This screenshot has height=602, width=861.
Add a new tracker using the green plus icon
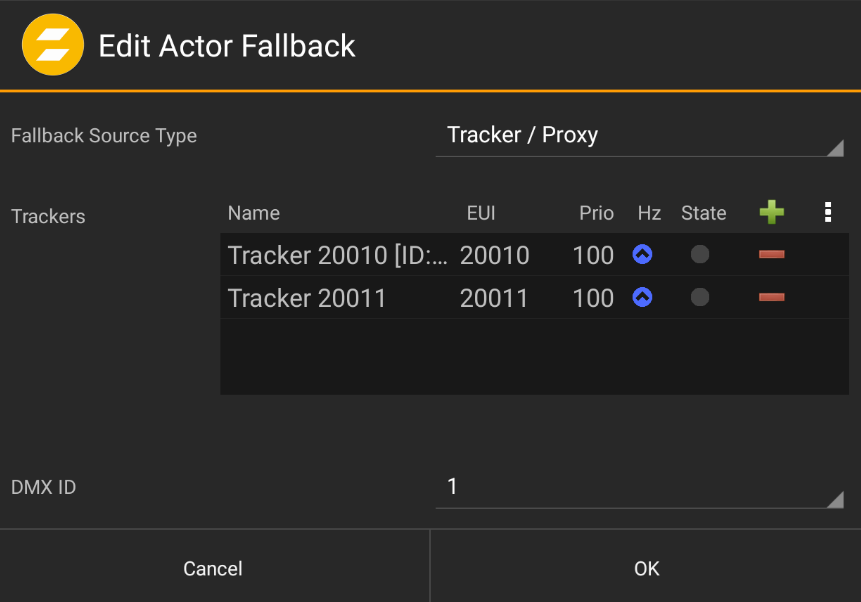click(771, 212)
